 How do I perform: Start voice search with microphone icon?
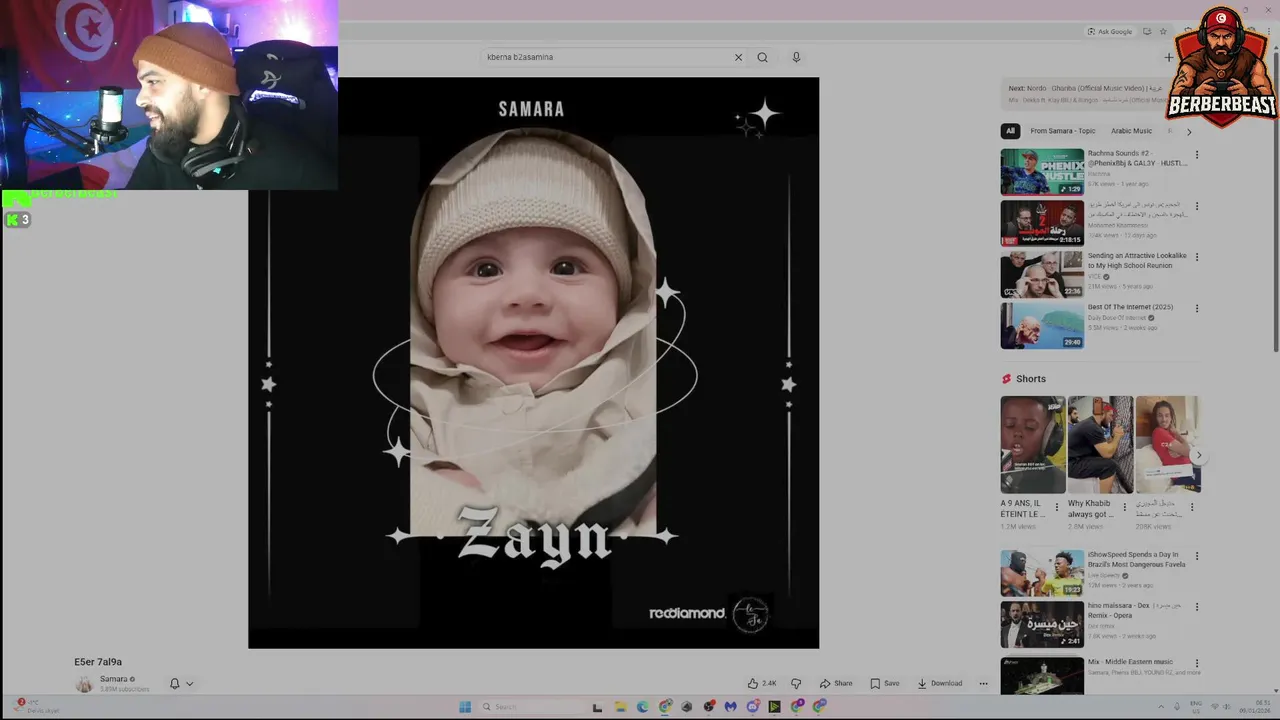796,57
